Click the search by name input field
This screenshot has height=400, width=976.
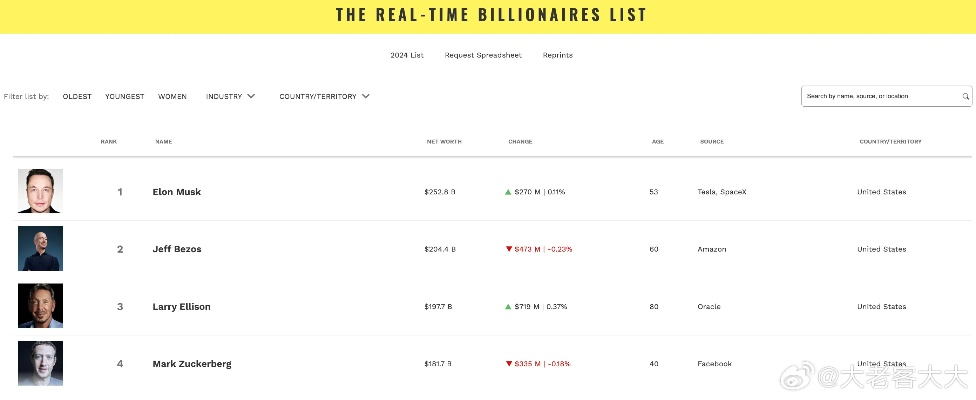pyautogui.click(x=880, y=97)
